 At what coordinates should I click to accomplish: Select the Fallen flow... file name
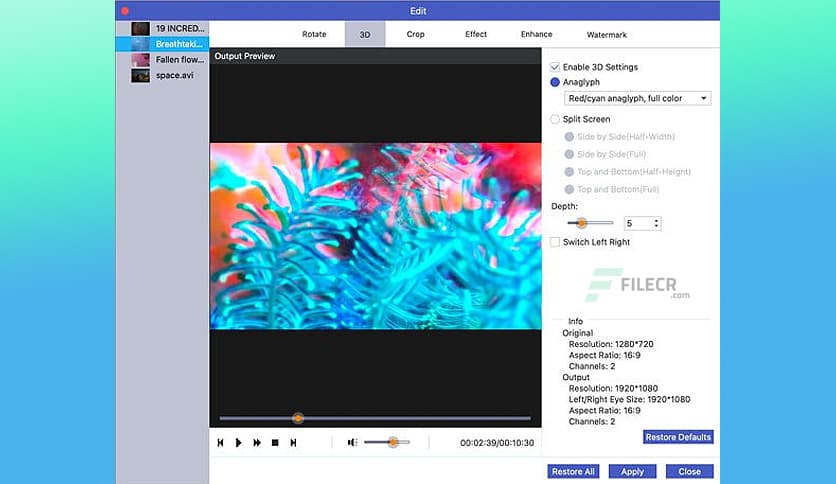coord(180,60)
